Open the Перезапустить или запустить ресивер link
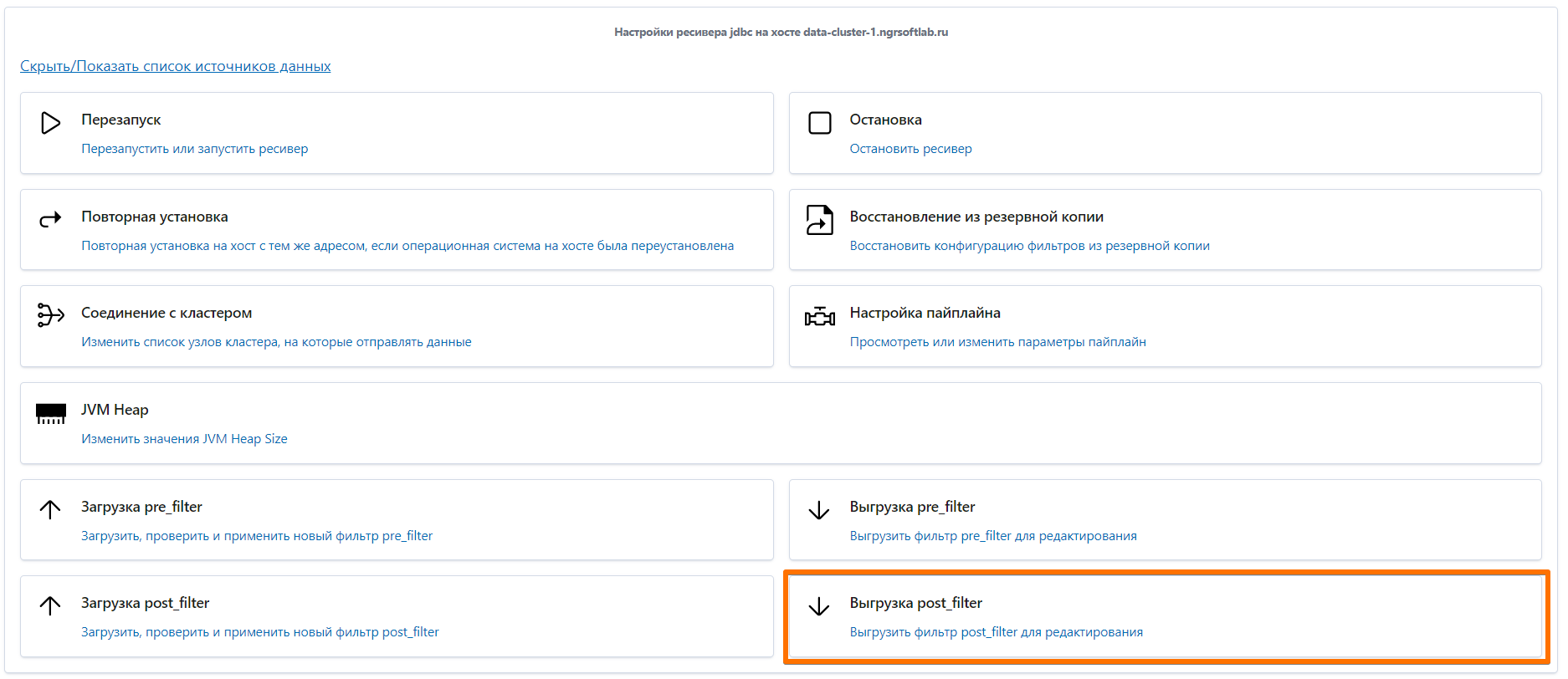Screen dimensions: 1568x679 coord(194,149)
